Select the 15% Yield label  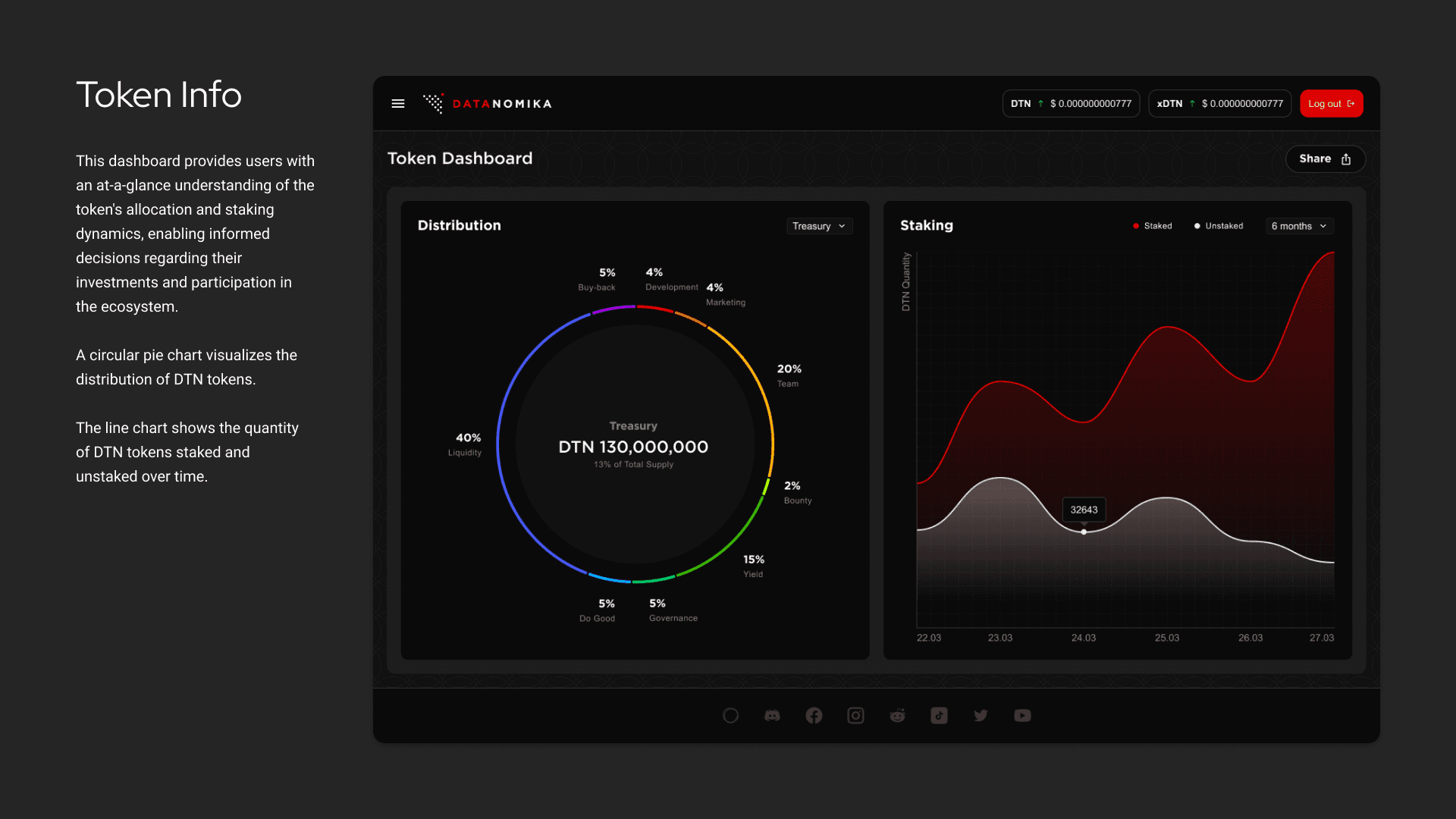click(753, 566)
